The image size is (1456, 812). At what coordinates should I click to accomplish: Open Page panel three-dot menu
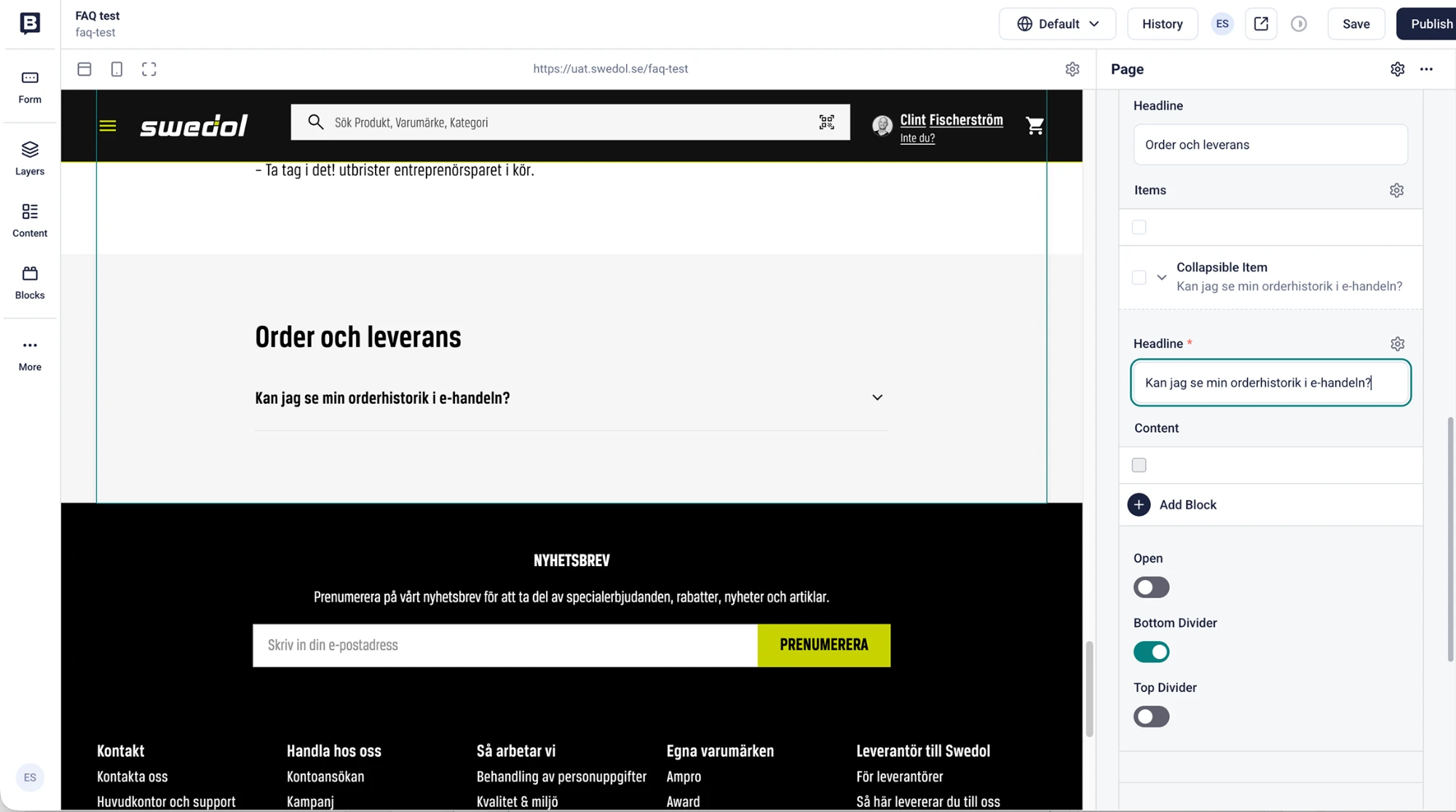click(x=1426, y=69)
